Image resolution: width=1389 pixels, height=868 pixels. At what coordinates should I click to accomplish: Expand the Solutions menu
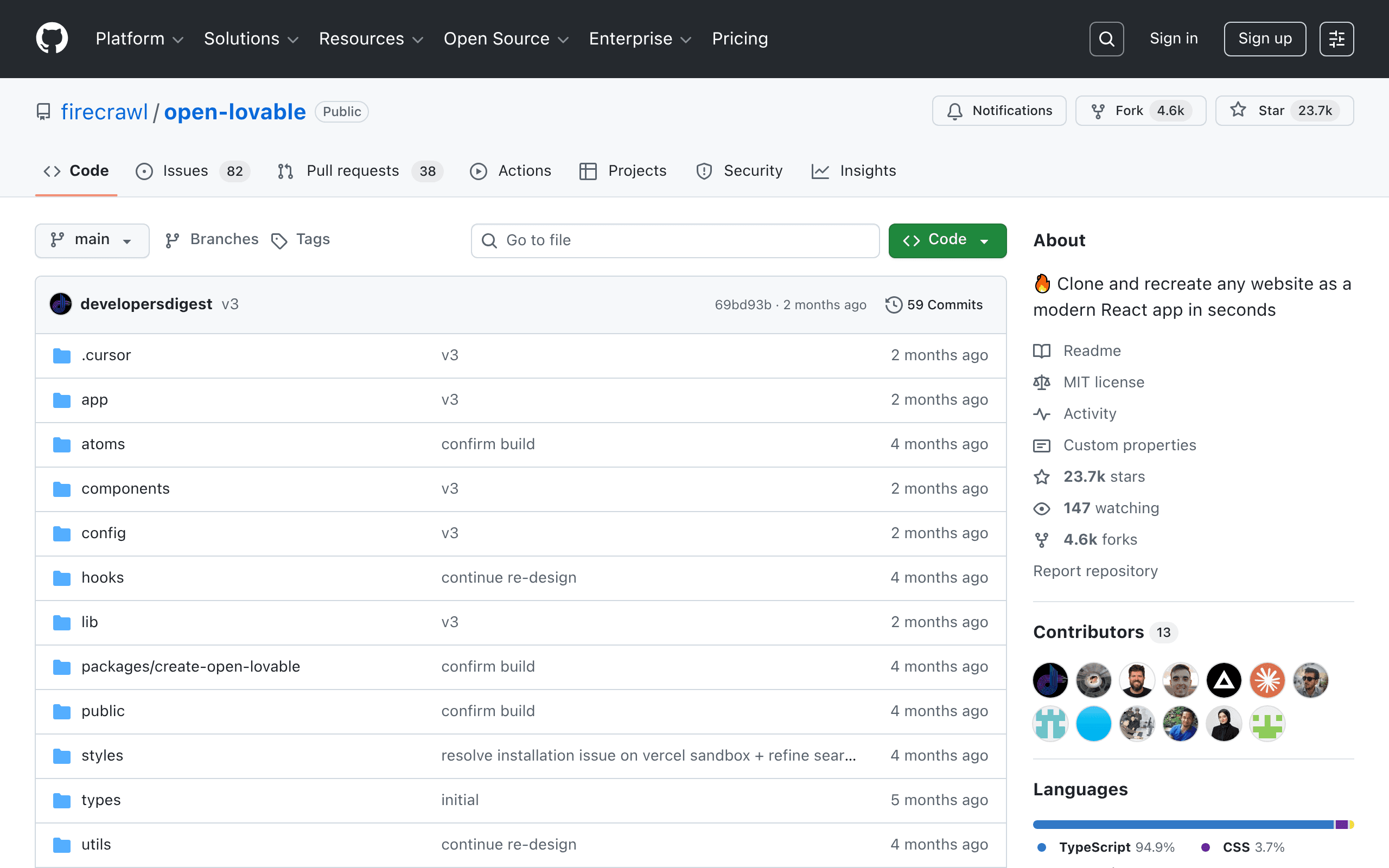pyautogui.click(x=251, y=39)
